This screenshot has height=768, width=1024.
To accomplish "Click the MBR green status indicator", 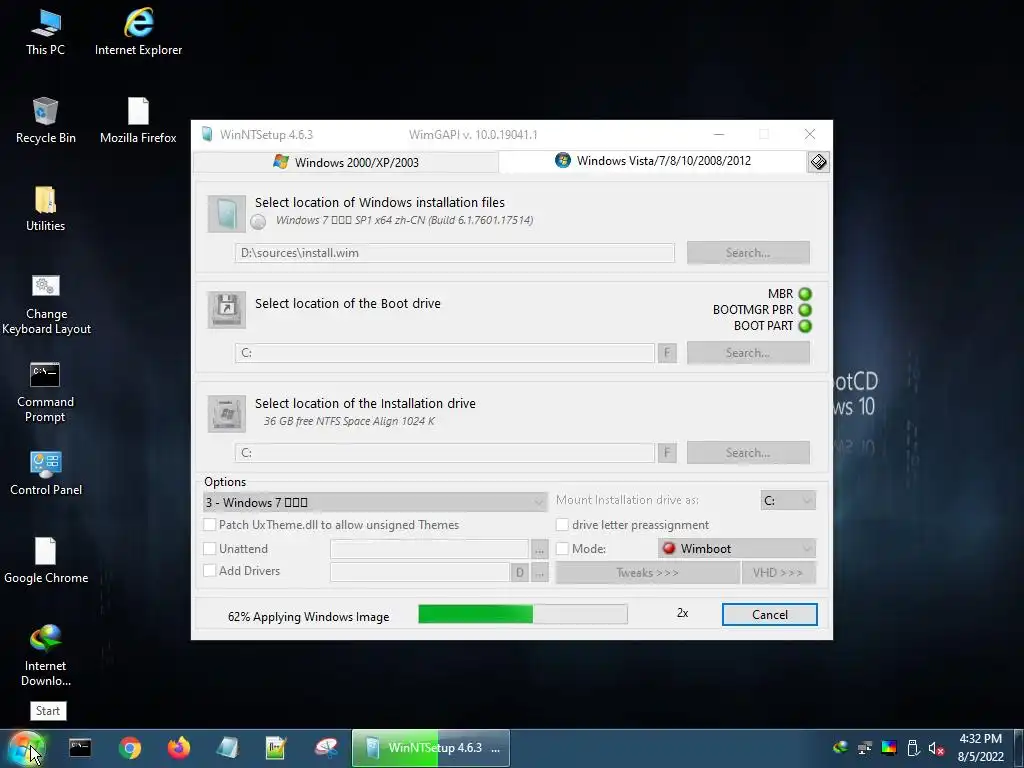I will coord(805,294).
